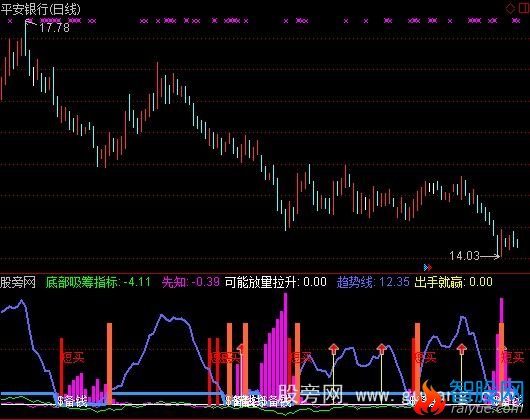
Task: Open the 平安银行(日线) chart title
Action: 41,9
